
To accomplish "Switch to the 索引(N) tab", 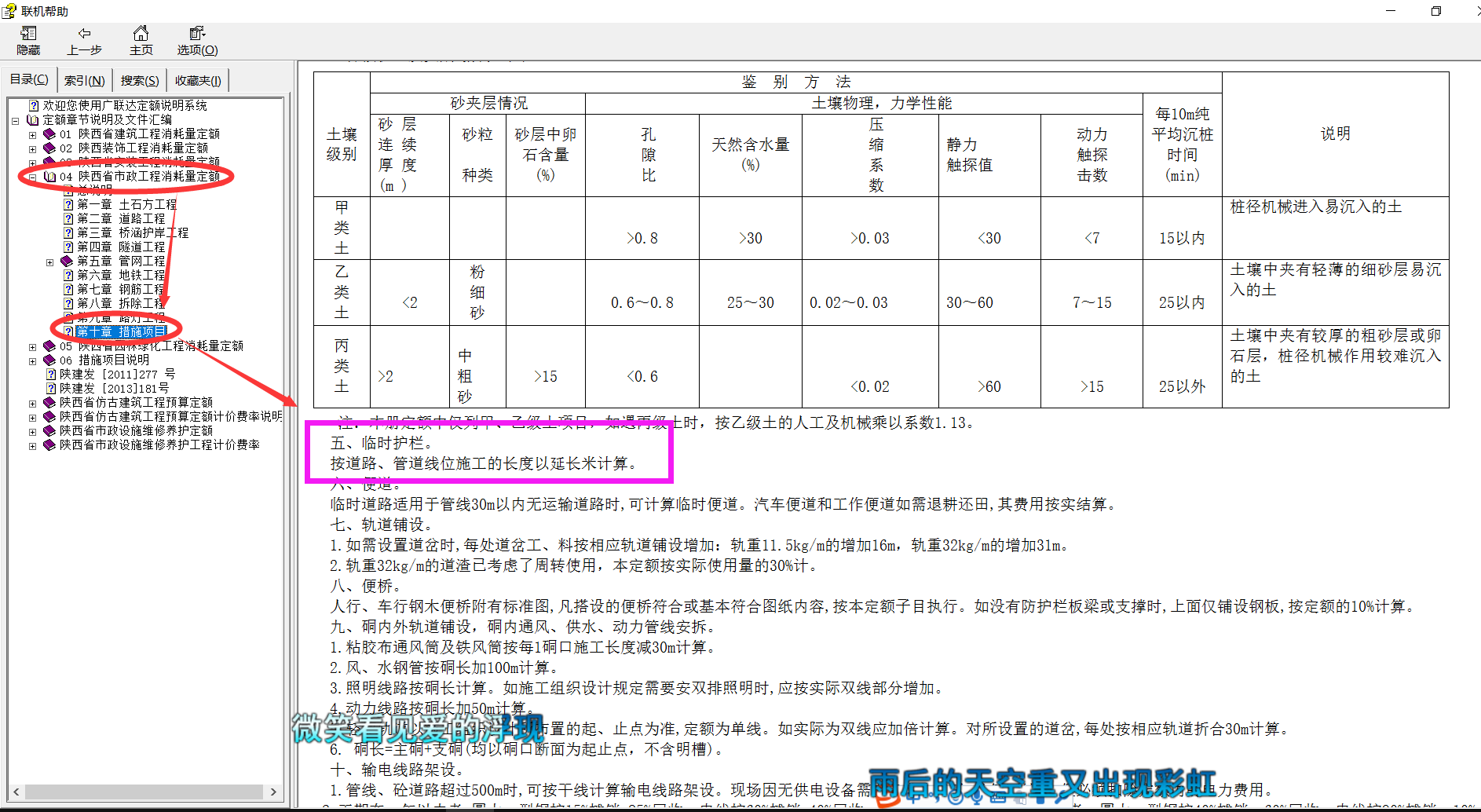I will pyautogui.click(x=85, y=80).
